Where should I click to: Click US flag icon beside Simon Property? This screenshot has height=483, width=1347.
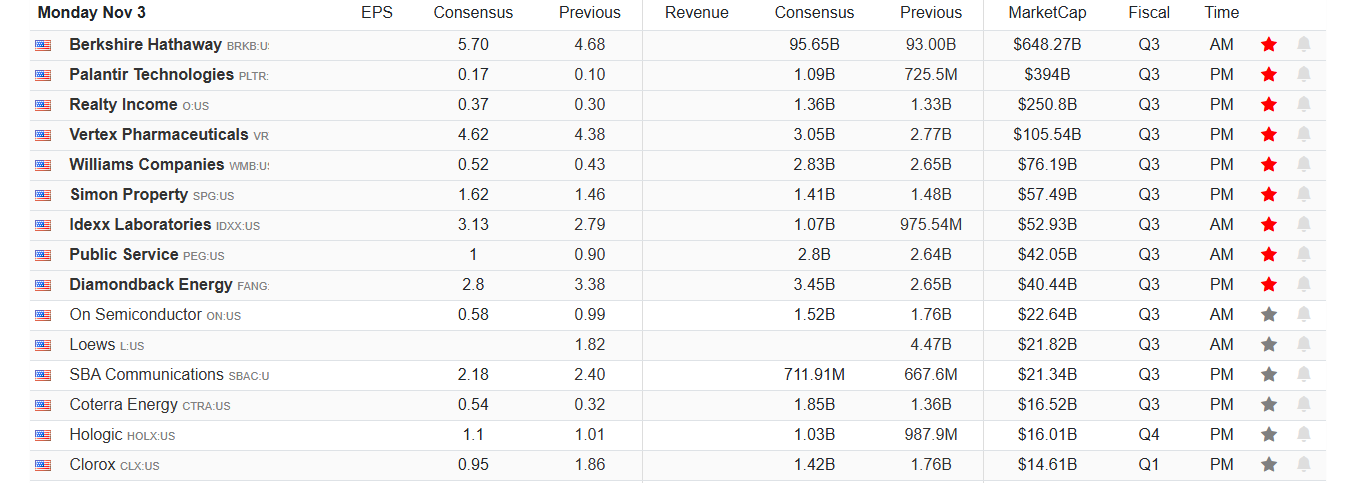pos(43,195)
